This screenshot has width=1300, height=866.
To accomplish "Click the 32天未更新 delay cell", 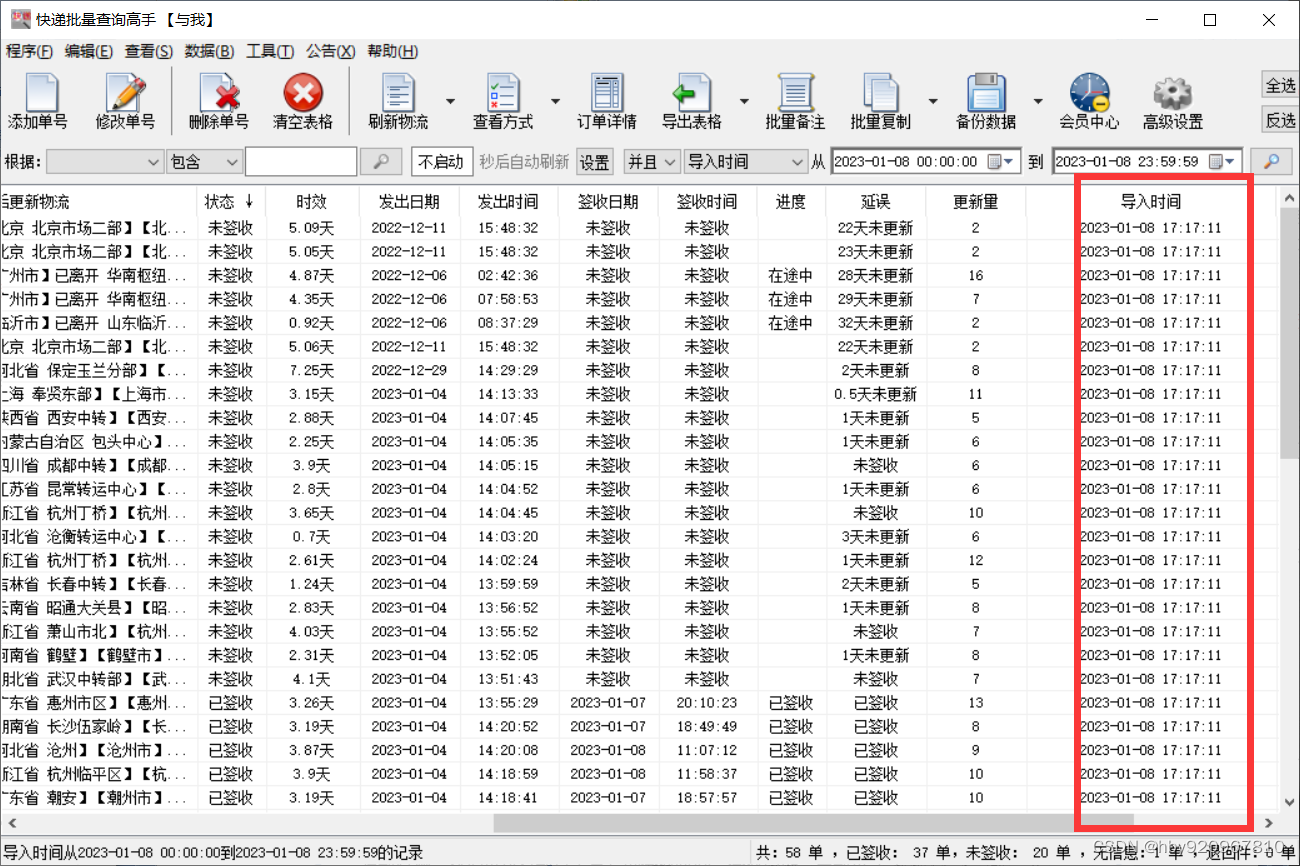I will 875,323.
